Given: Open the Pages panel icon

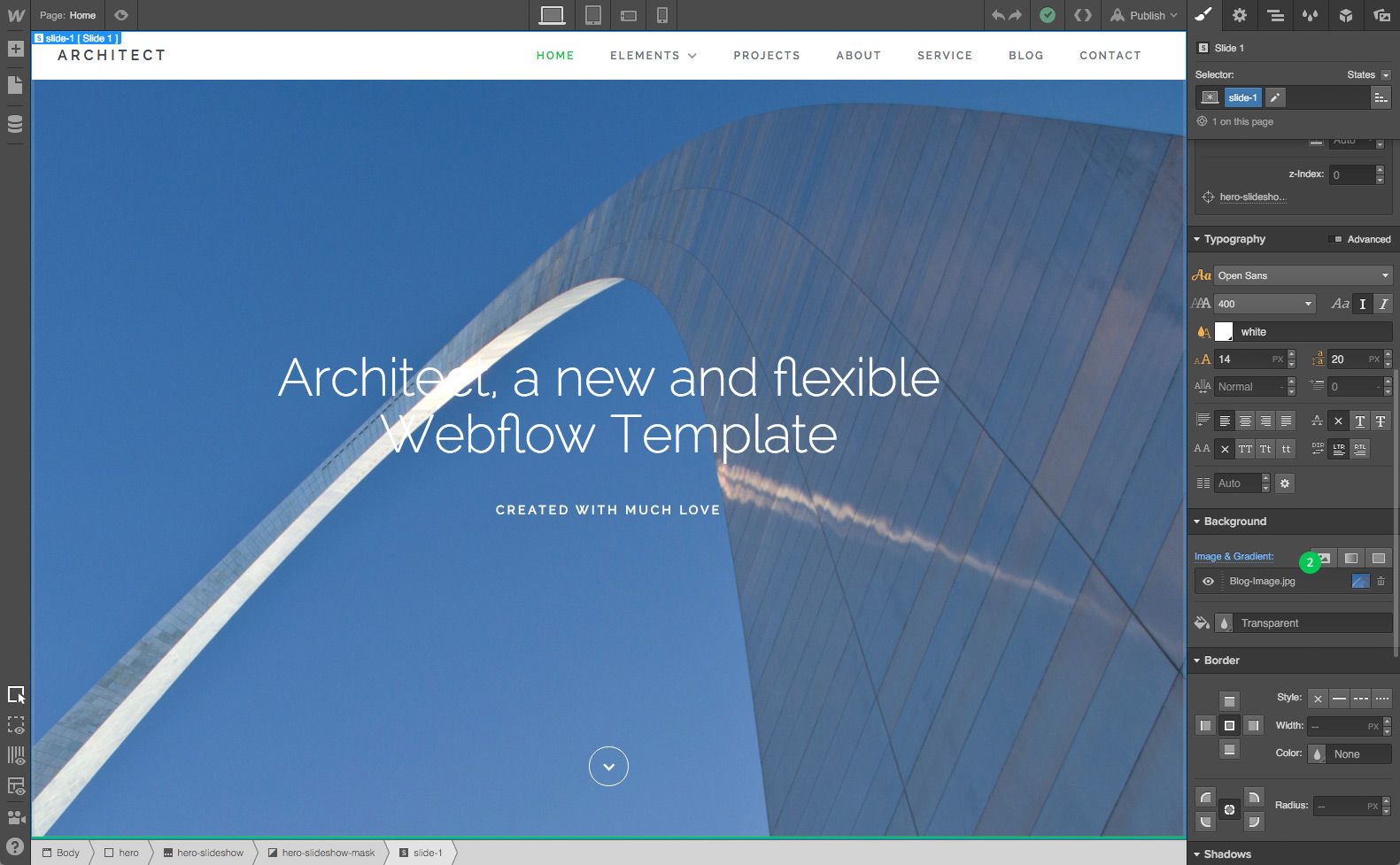Looking at the screenshot, I should (15, 85).
